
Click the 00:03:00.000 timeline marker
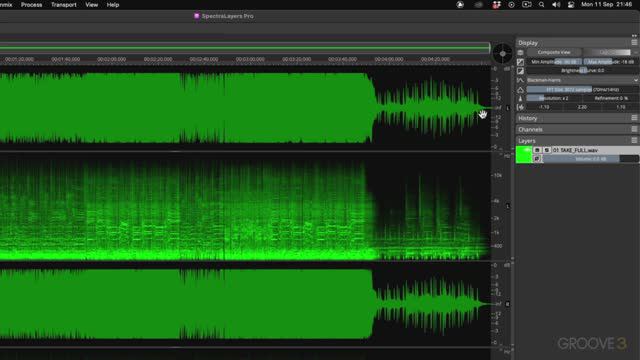coord(250,60)
